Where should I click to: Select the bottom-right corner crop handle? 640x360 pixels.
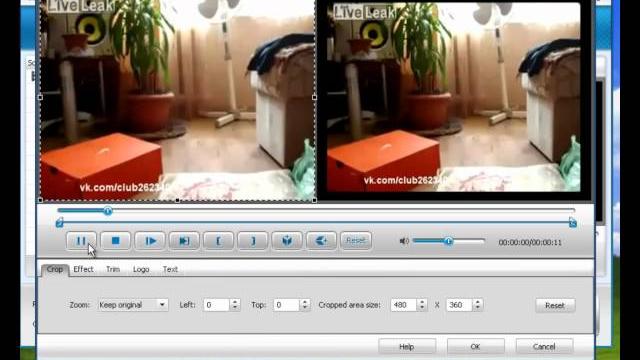[x=314, y=200]
